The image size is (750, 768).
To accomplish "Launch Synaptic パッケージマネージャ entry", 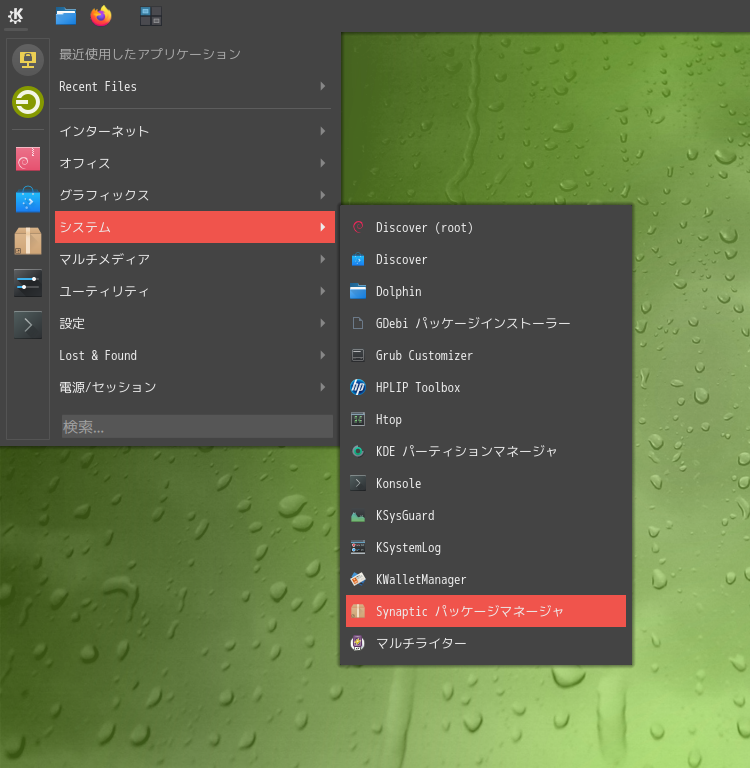I will (486, 611).
